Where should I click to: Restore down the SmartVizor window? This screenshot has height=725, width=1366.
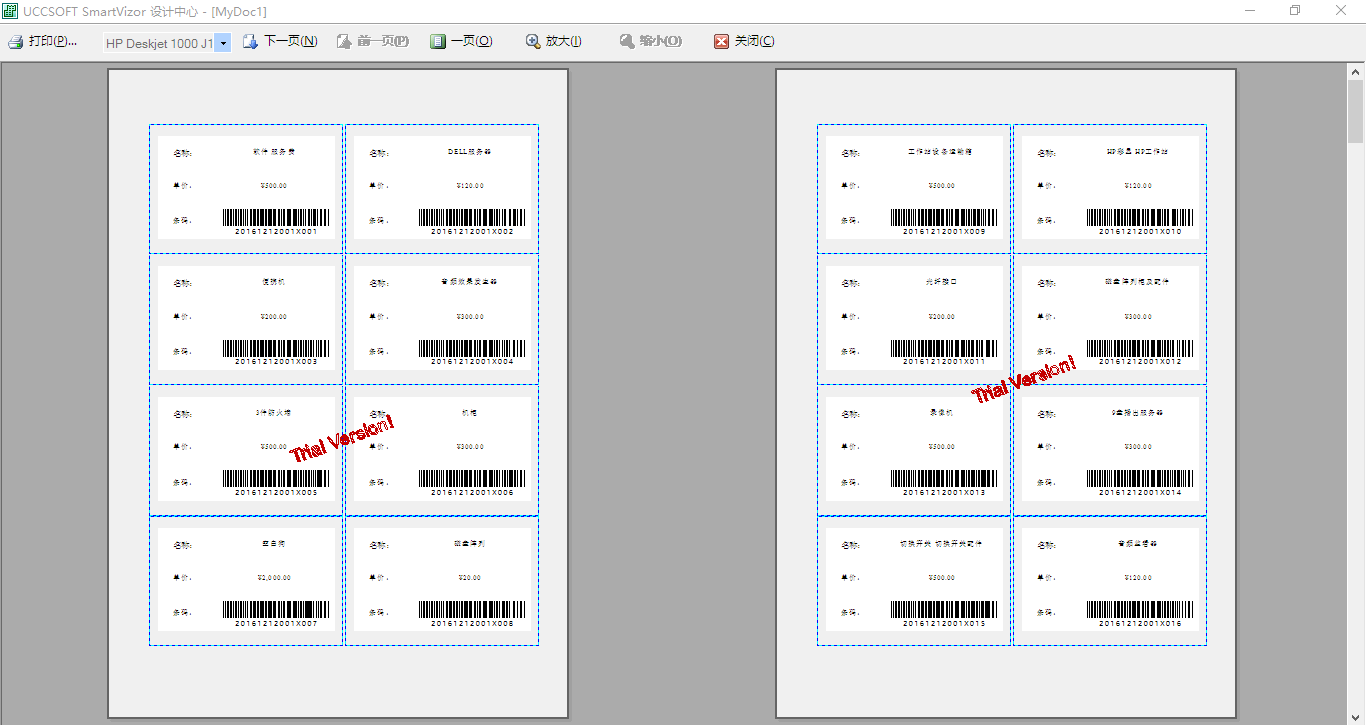(x=1295, y=11)
